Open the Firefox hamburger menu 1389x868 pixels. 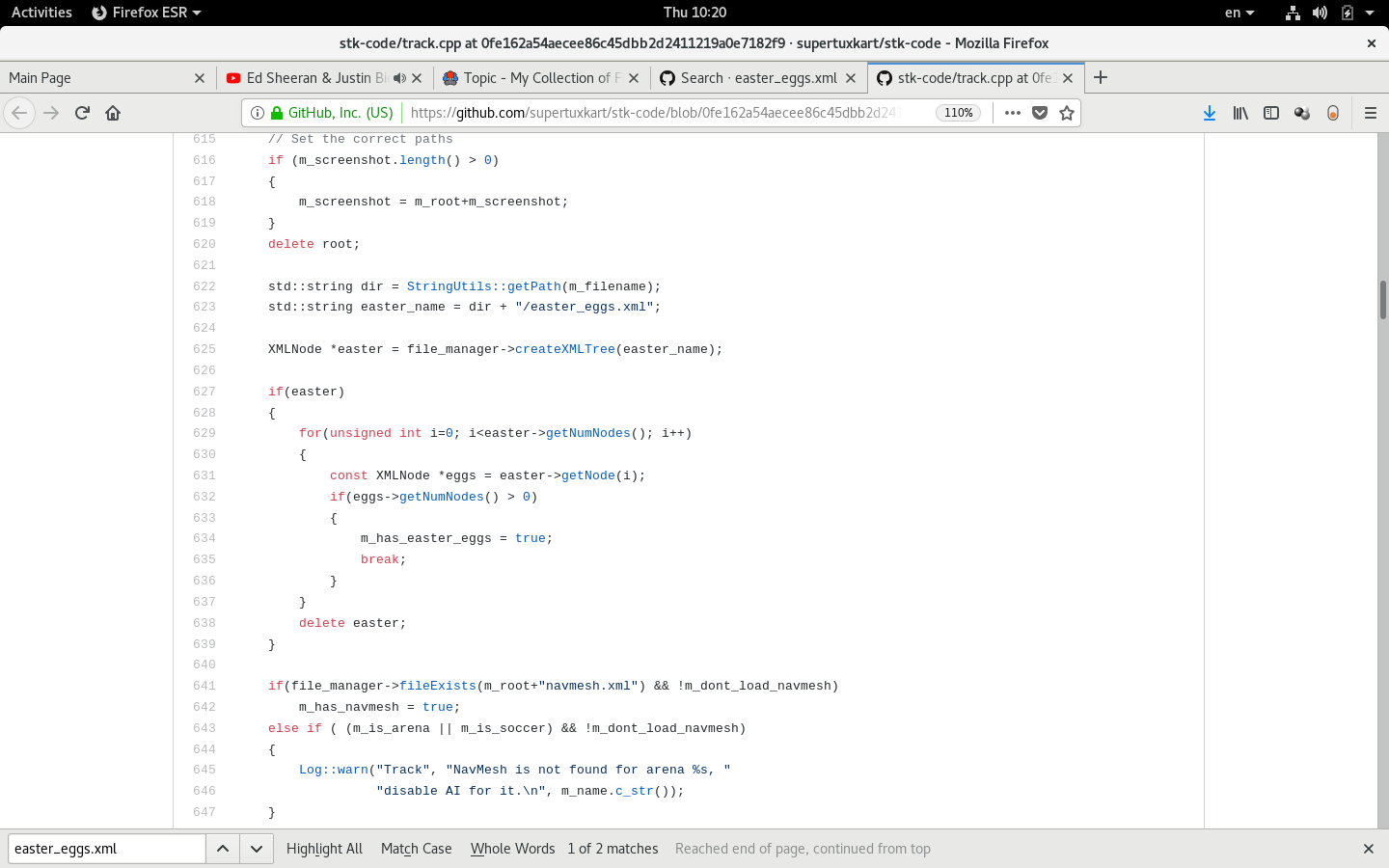pyautogui.click(x=1370, y=113)
